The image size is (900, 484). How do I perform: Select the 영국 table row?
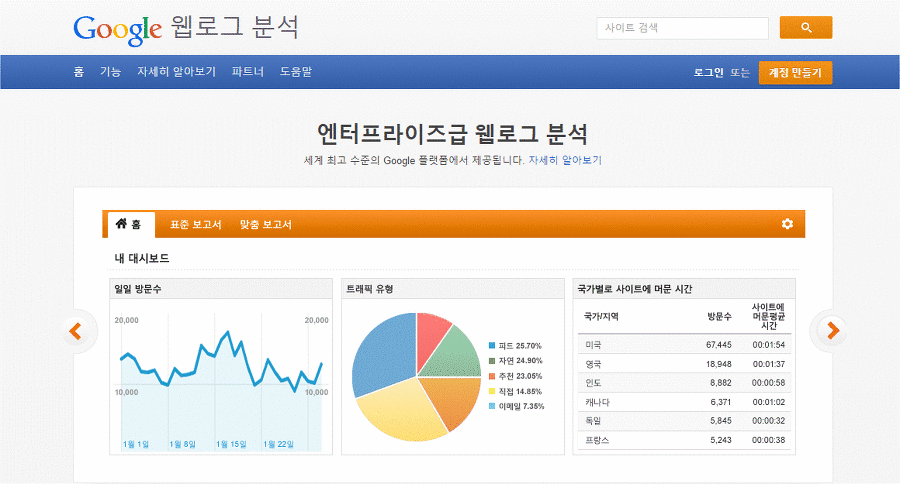click(684, 364)
